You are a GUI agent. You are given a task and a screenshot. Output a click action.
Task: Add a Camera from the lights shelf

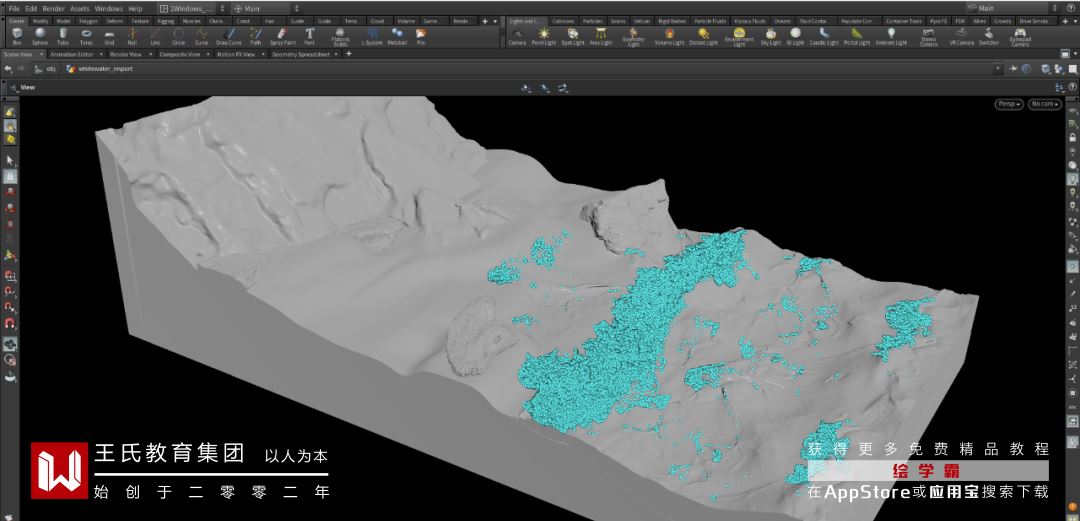tap(517, 36)
